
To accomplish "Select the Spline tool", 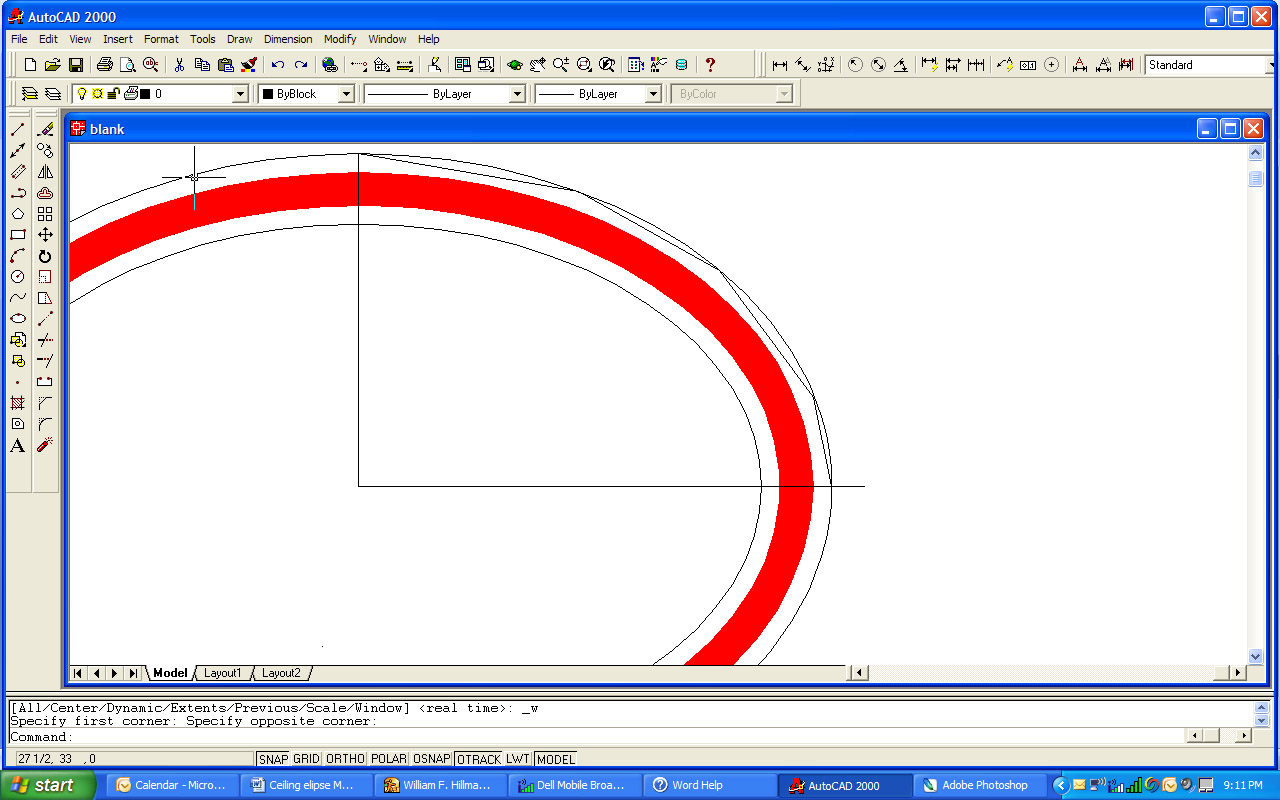I will [x=17, y=298].
